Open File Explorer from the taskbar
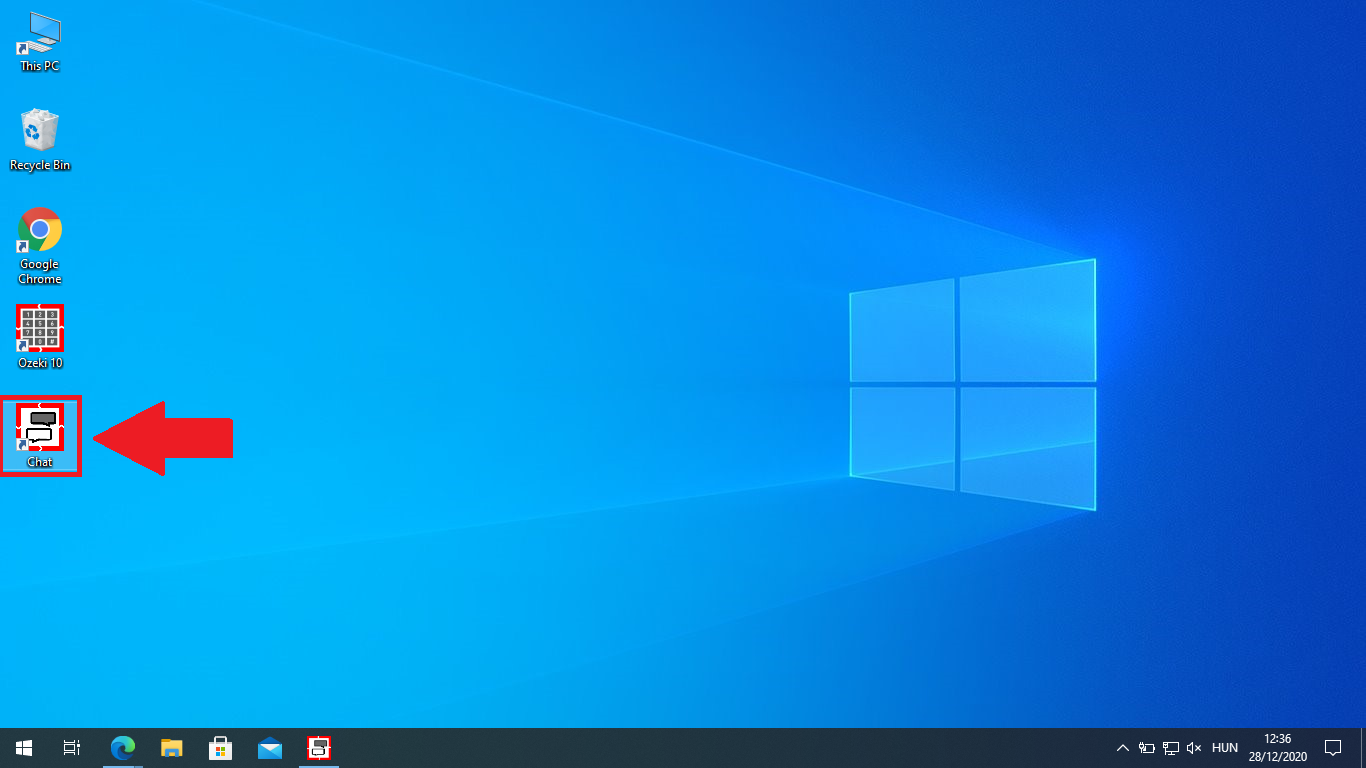Screen dimensions: 1366x768 tap(172, 747)
